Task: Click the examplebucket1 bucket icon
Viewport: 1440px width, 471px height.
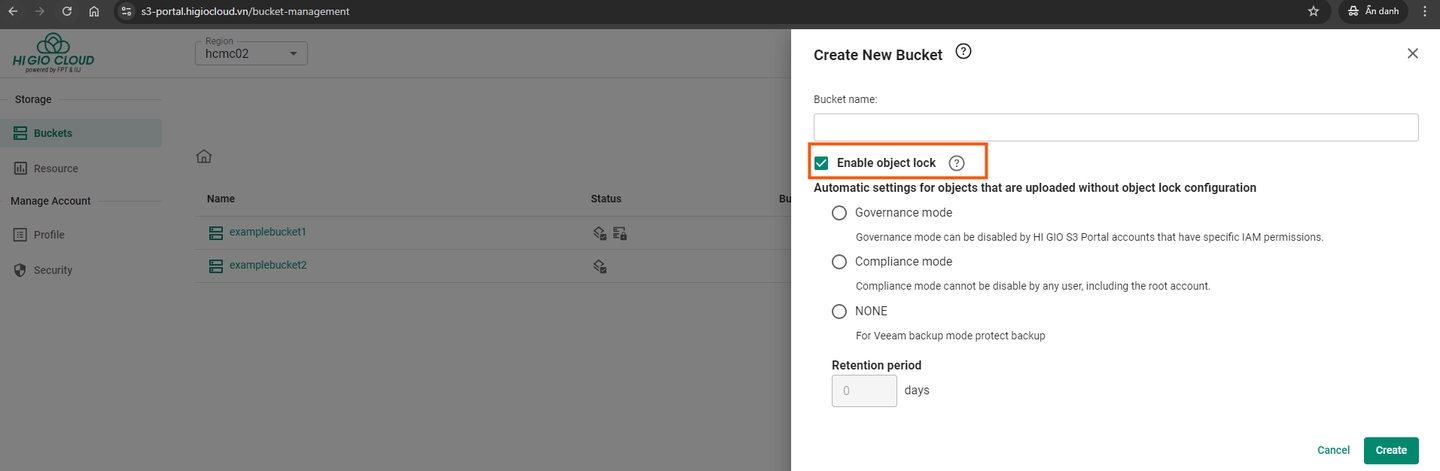Action: click(215, 232)
